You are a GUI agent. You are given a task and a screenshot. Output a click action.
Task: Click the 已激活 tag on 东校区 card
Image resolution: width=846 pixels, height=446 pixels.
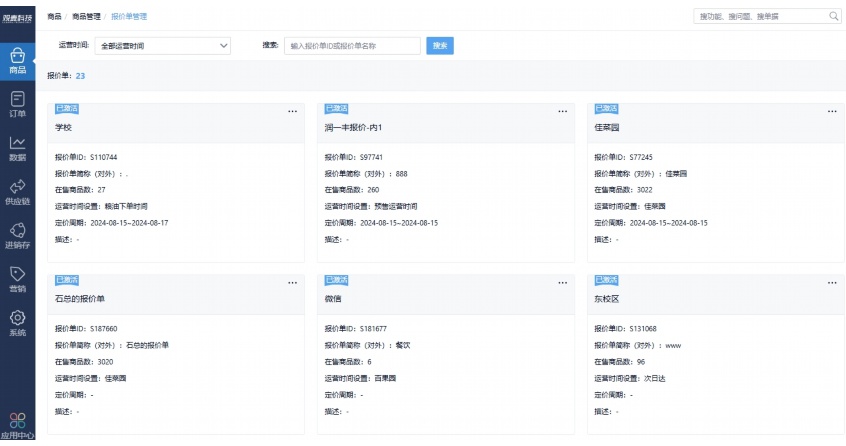(x=606, y=280)
